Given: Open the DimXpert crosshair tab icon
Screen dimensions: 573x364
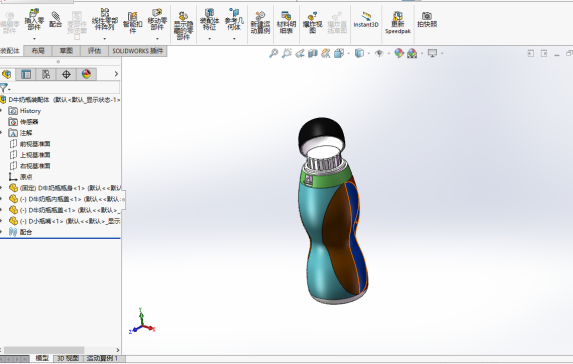Looking at the screenshot, I should click(x=66, y=74).
